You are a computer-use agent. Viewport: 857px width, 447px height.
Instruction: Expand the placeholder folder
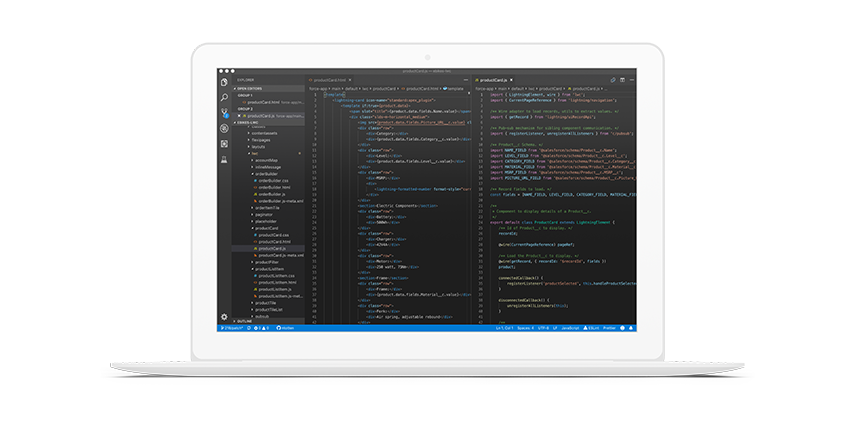tap(268, 221)
